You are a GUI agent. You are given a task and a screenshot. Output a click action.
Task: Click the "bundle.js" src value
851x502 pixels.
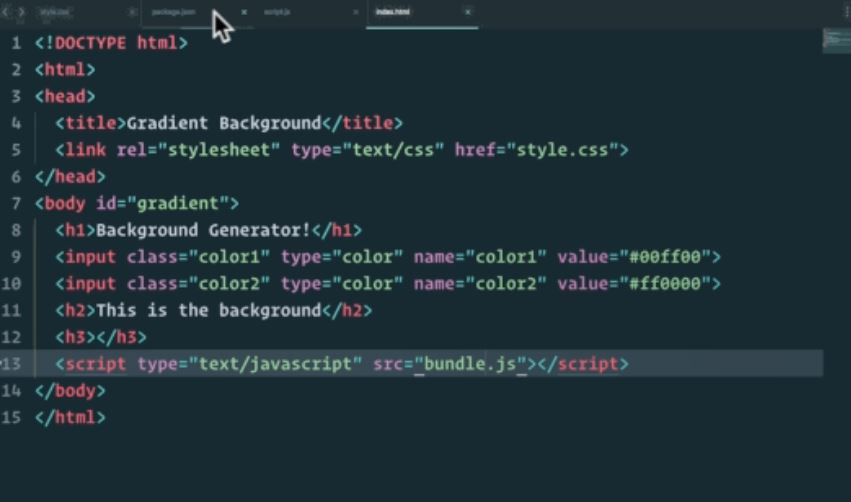click(470, 364)
